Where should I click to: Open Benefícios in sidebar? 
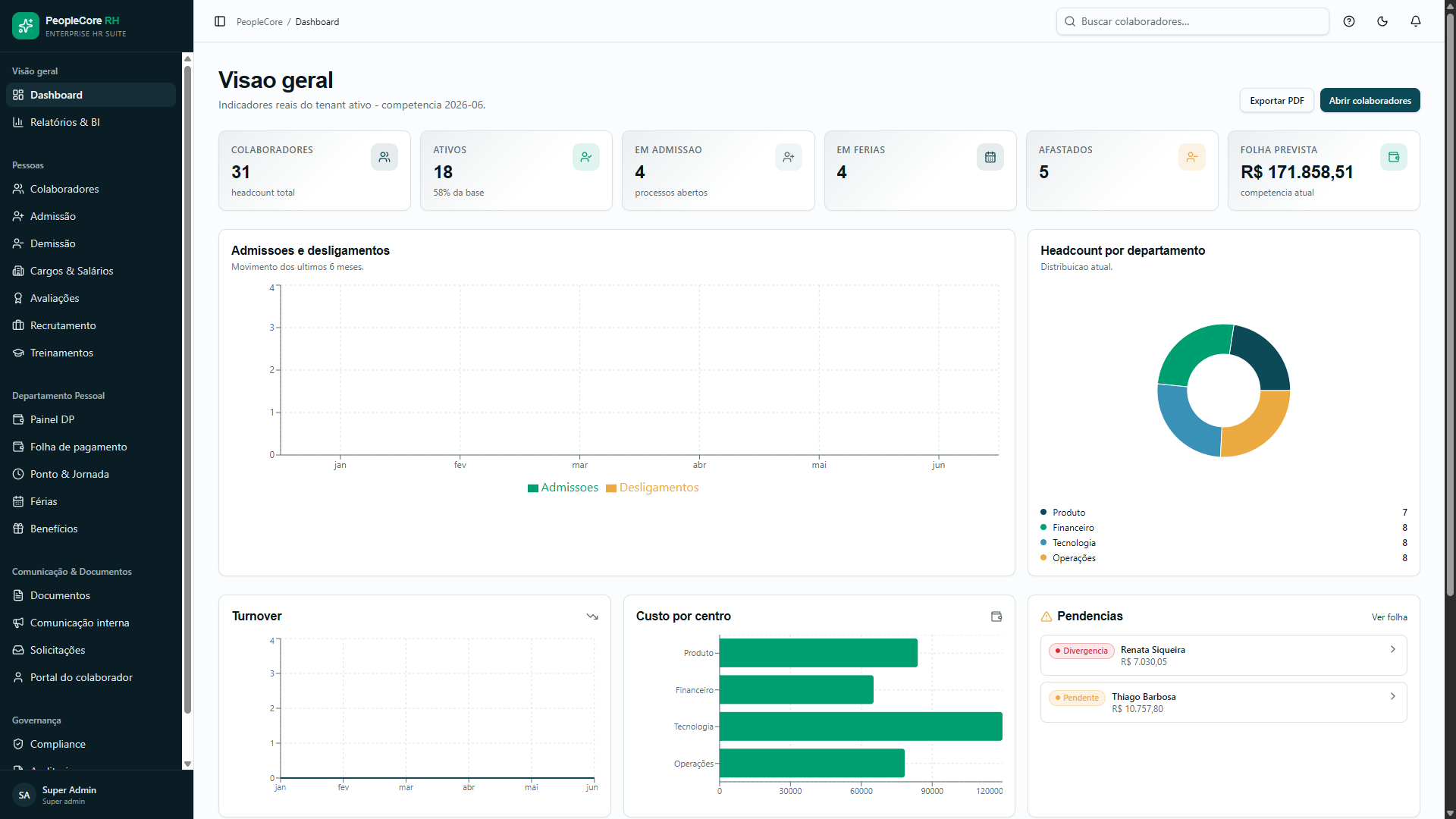click(x=91, y=529)
